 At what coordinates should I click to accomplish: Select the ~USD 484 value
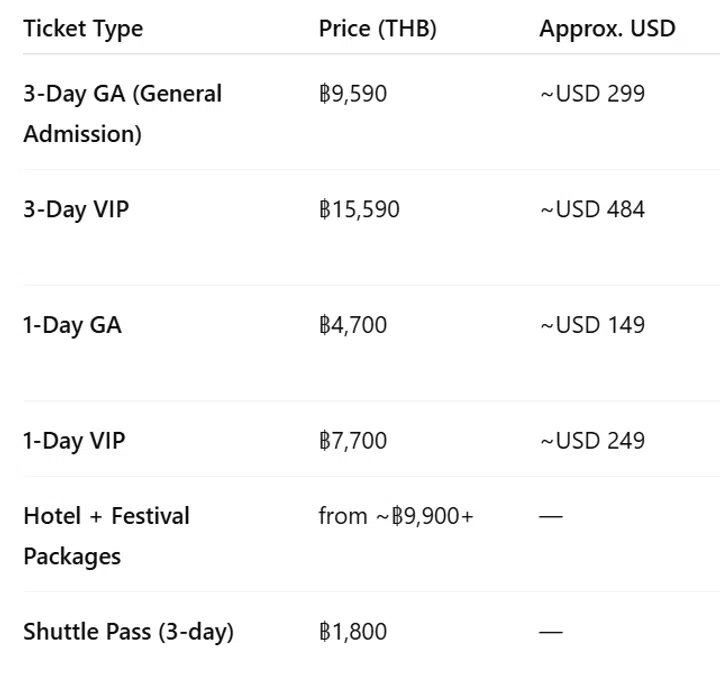pos(592,210)
